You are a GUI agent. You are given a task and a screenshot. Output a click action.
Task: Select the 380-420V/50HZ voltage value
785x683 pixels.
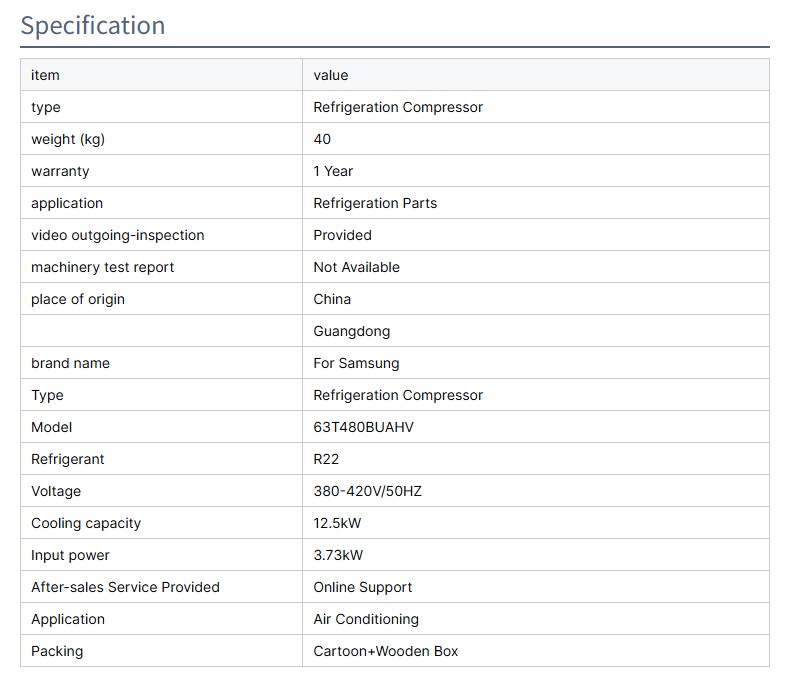pos(367,491)
